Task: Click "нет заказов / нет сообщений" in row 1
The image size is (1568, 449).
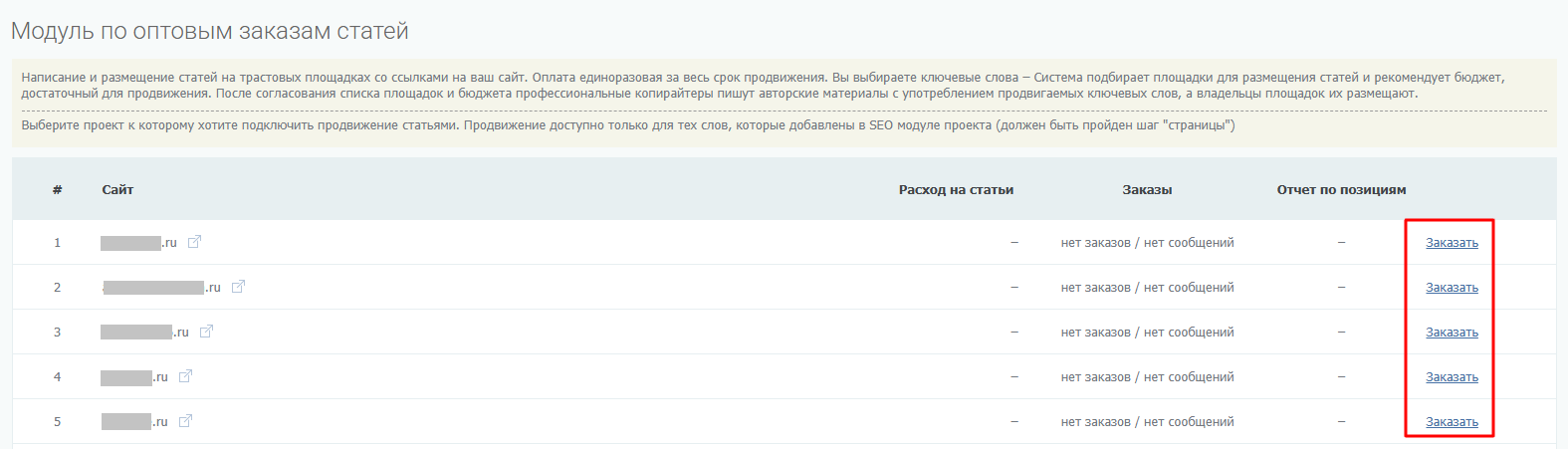Action: pyautogui.click(x=1147, y=243)
